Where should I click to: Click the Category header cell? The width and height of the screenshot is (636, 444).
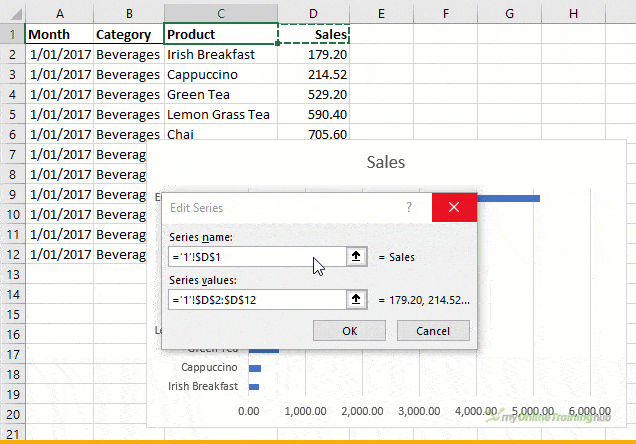129,34
